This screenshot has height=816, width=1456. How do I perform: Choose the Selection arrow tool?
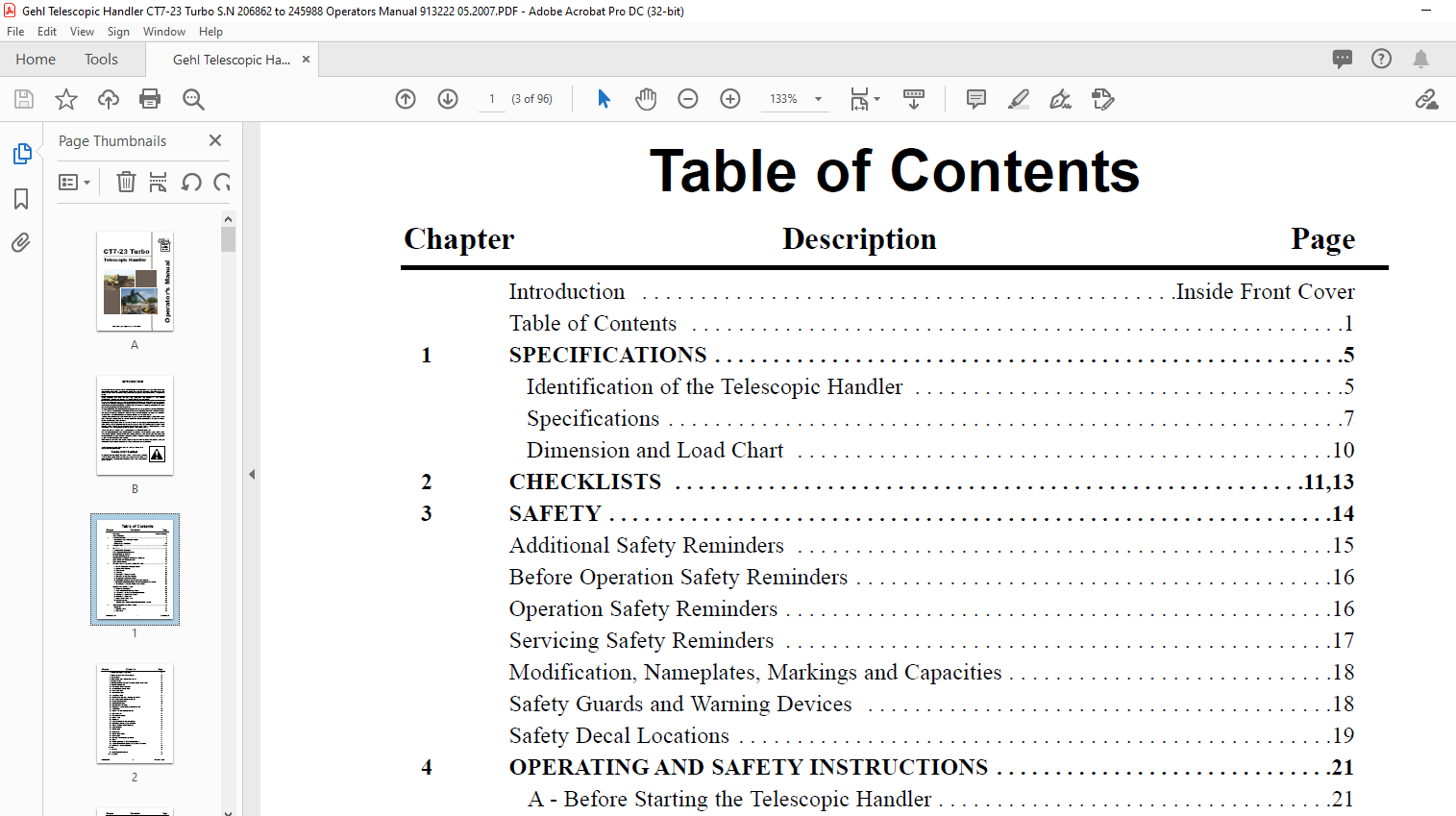[604, 99]
